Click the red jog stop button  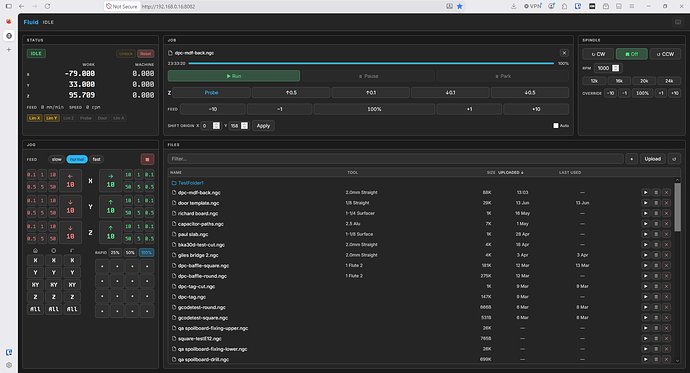click(x=147, y=159)
